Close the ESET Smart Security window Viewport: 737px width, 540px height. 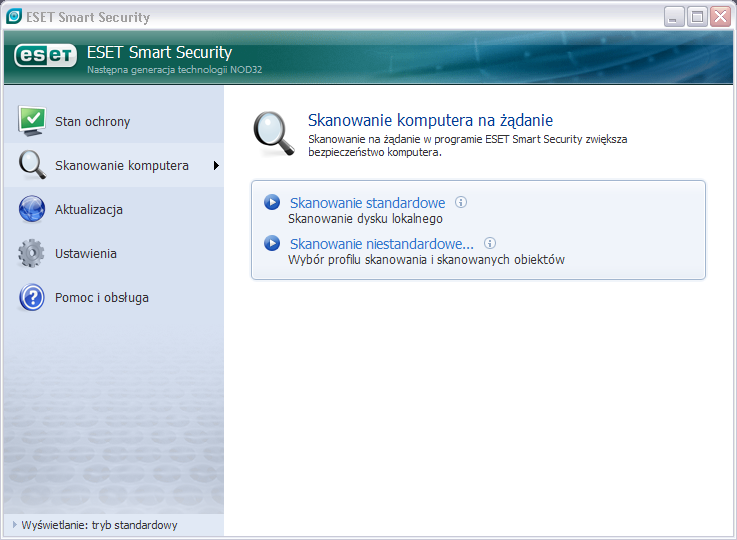click(721, 17)
